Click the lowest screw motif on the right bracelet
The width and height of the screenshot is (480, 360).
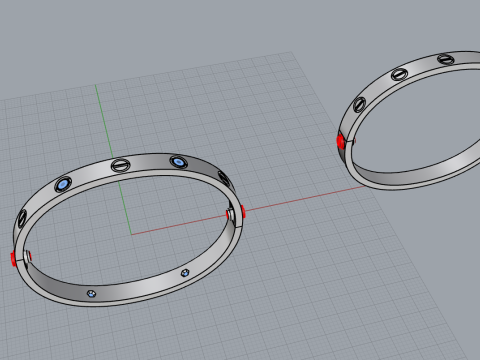click(359, 104)
